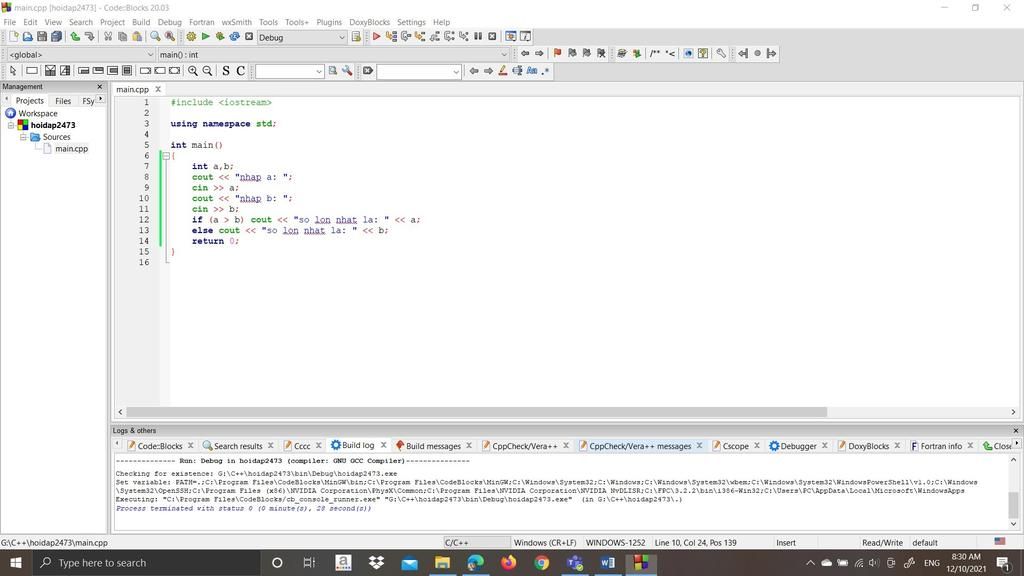1024x576 pixels.
Task: Switch to Files tab in Management
Action: [x=63, y=101]
